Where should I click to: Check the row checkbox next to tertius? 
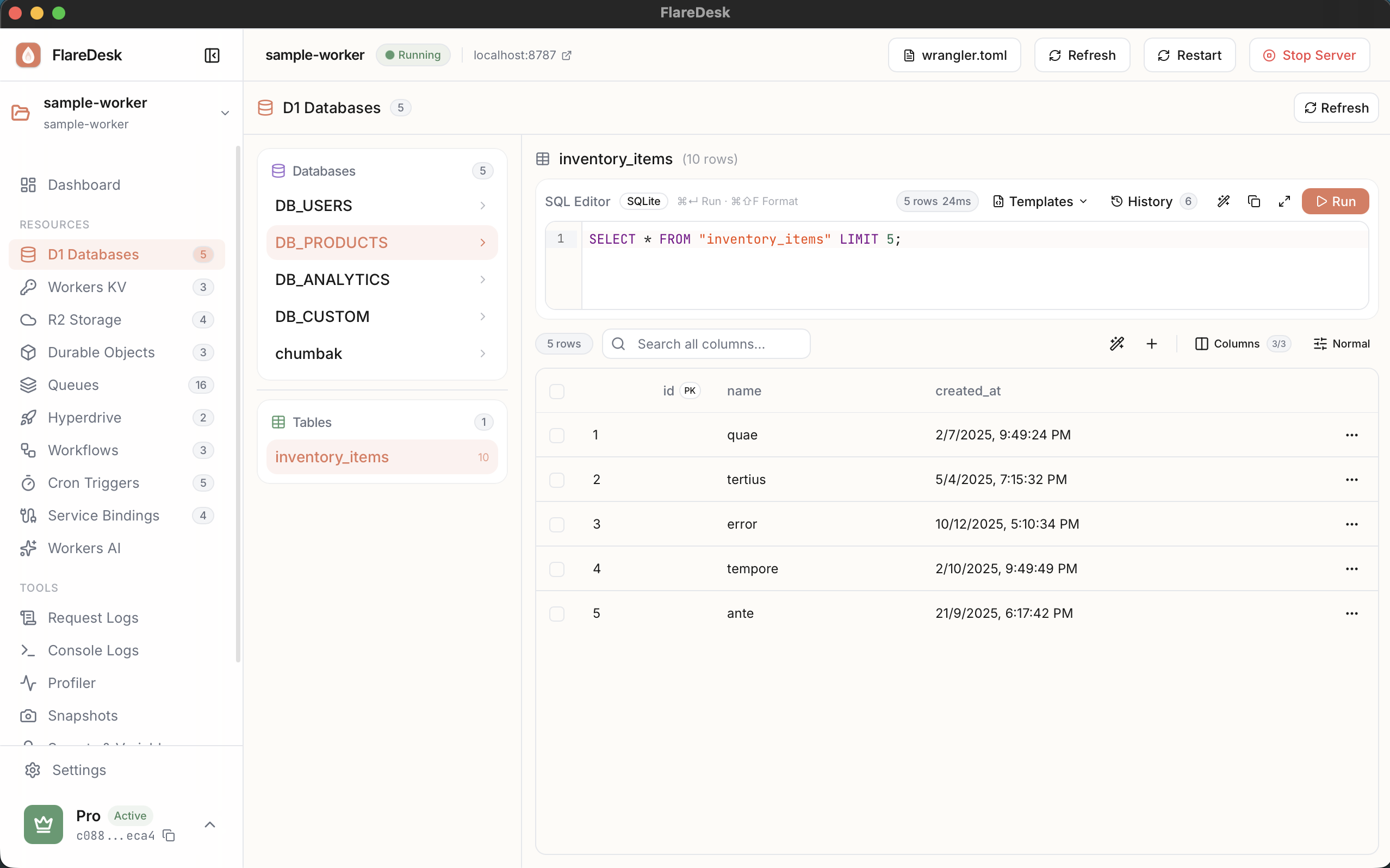pos(556,480)
